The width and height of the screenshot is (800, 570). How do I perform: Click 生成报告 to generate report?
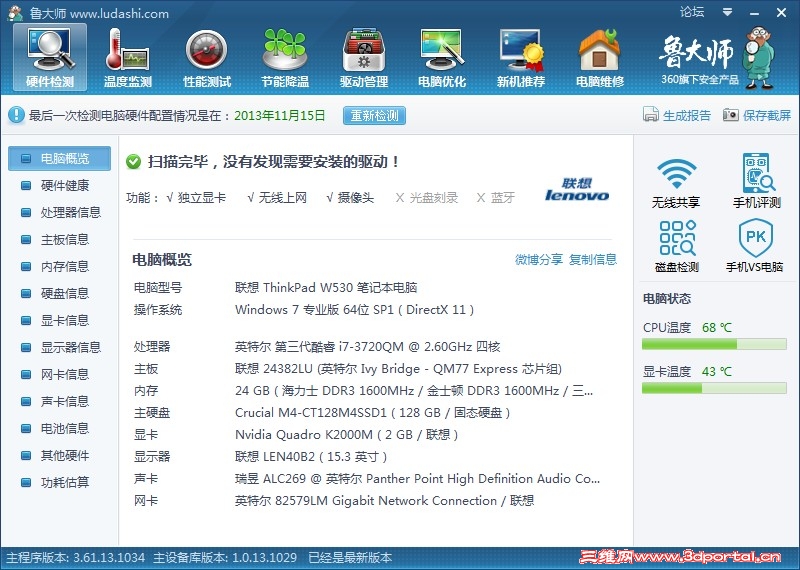coord(677,115)
